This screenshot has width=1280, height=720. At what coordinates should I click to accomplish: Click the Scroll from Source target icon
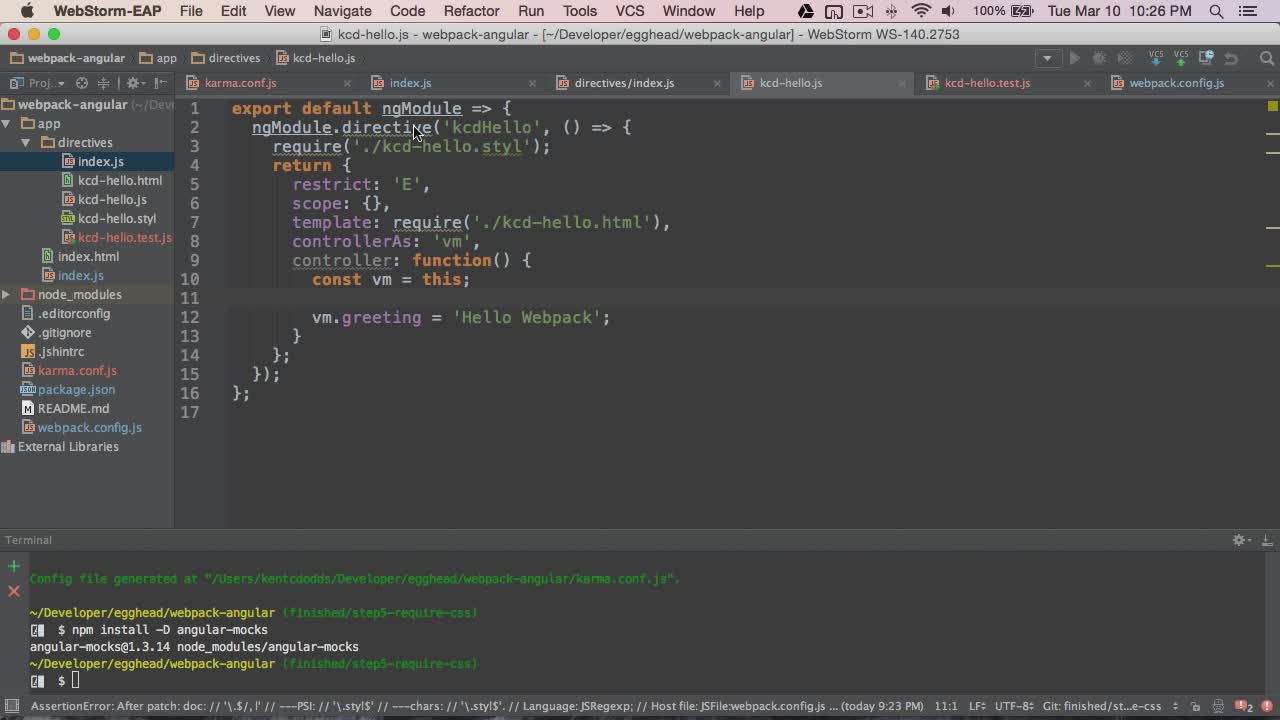pyautogui.click(x=82, y=83)
